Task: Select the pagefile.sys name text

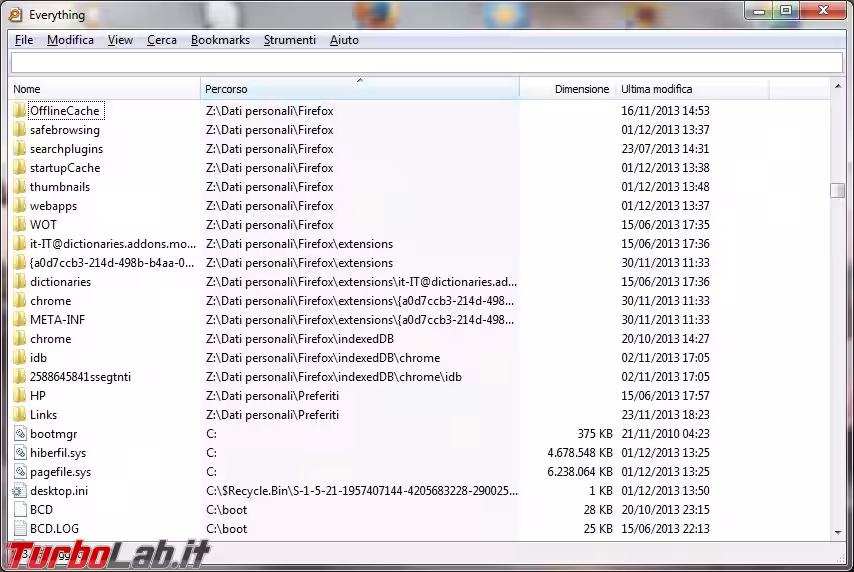Action: click(x=60, y=472)
